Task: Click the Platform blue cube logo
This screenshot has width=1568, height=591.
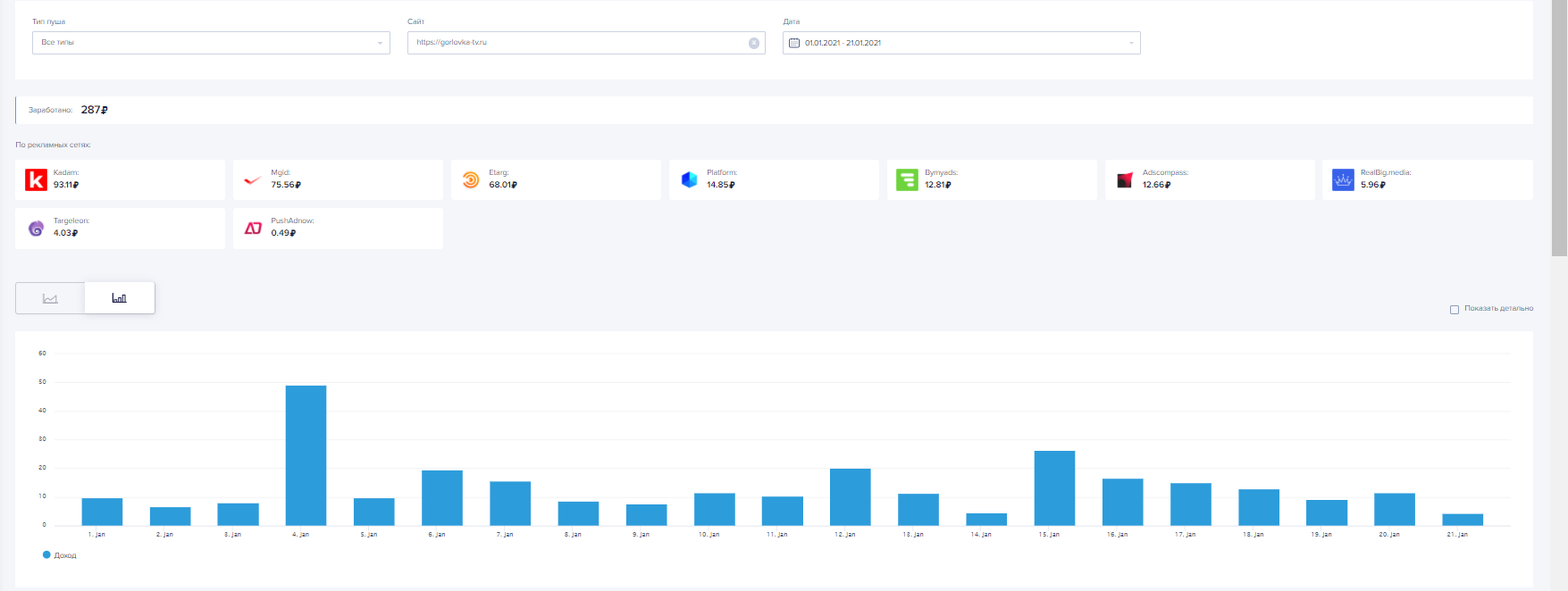Action: (x=689, y=180)
